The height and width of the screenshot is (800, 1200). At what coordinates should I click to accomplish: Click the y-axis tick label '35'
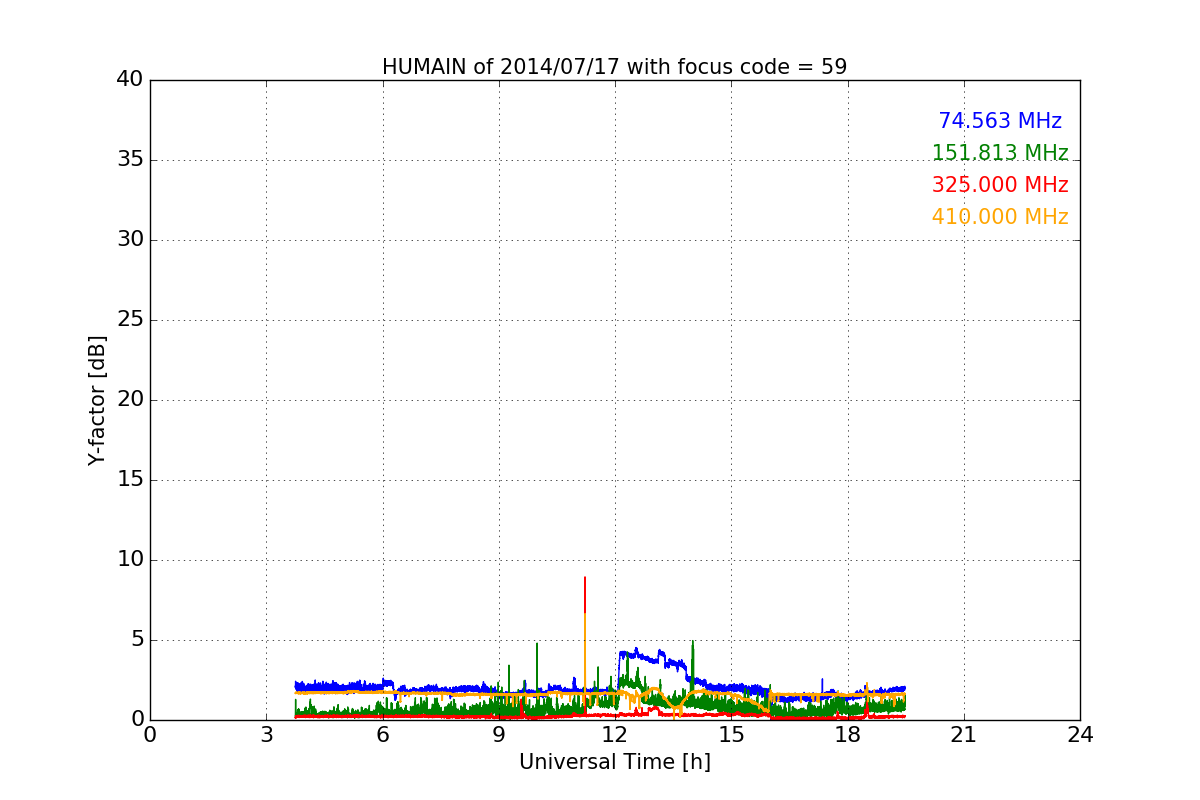tap(130, 160)
